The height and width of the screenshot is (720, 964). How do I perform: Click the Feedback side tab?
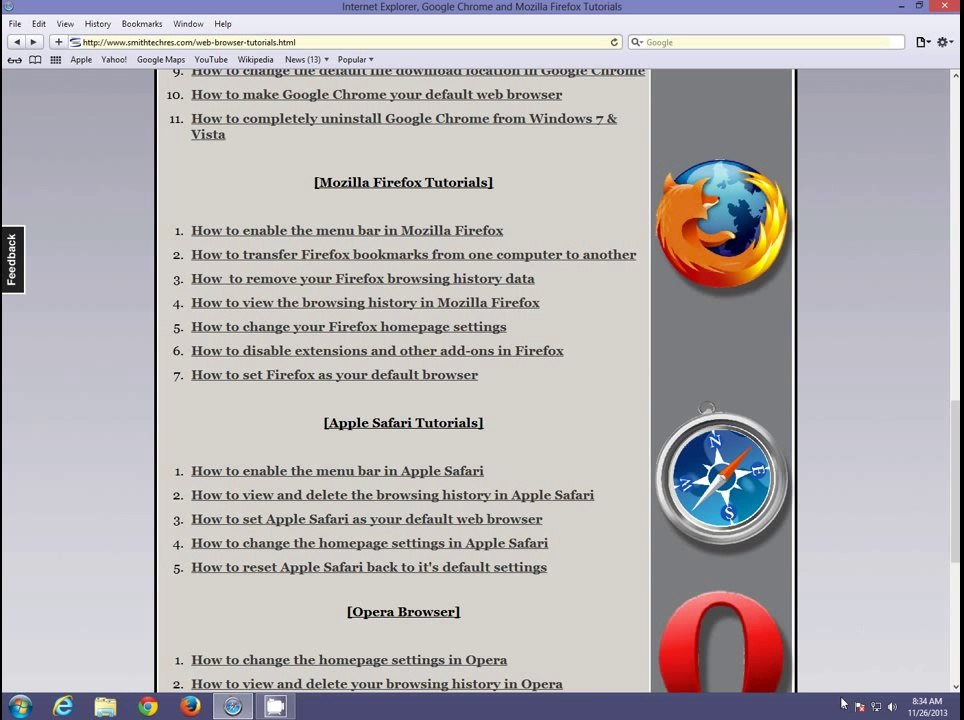point(12,259)
